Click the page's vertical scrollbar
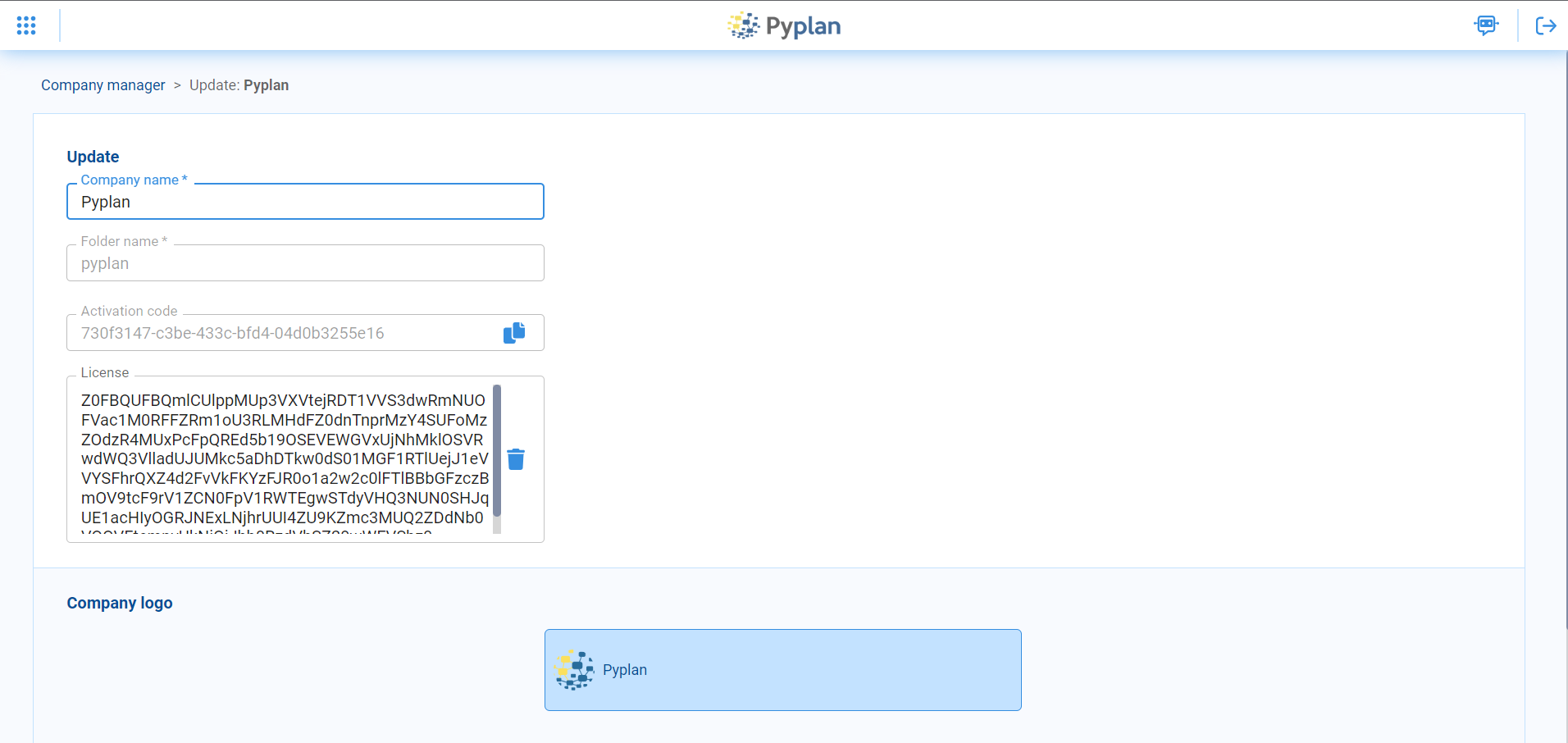 pos(1566,328)
